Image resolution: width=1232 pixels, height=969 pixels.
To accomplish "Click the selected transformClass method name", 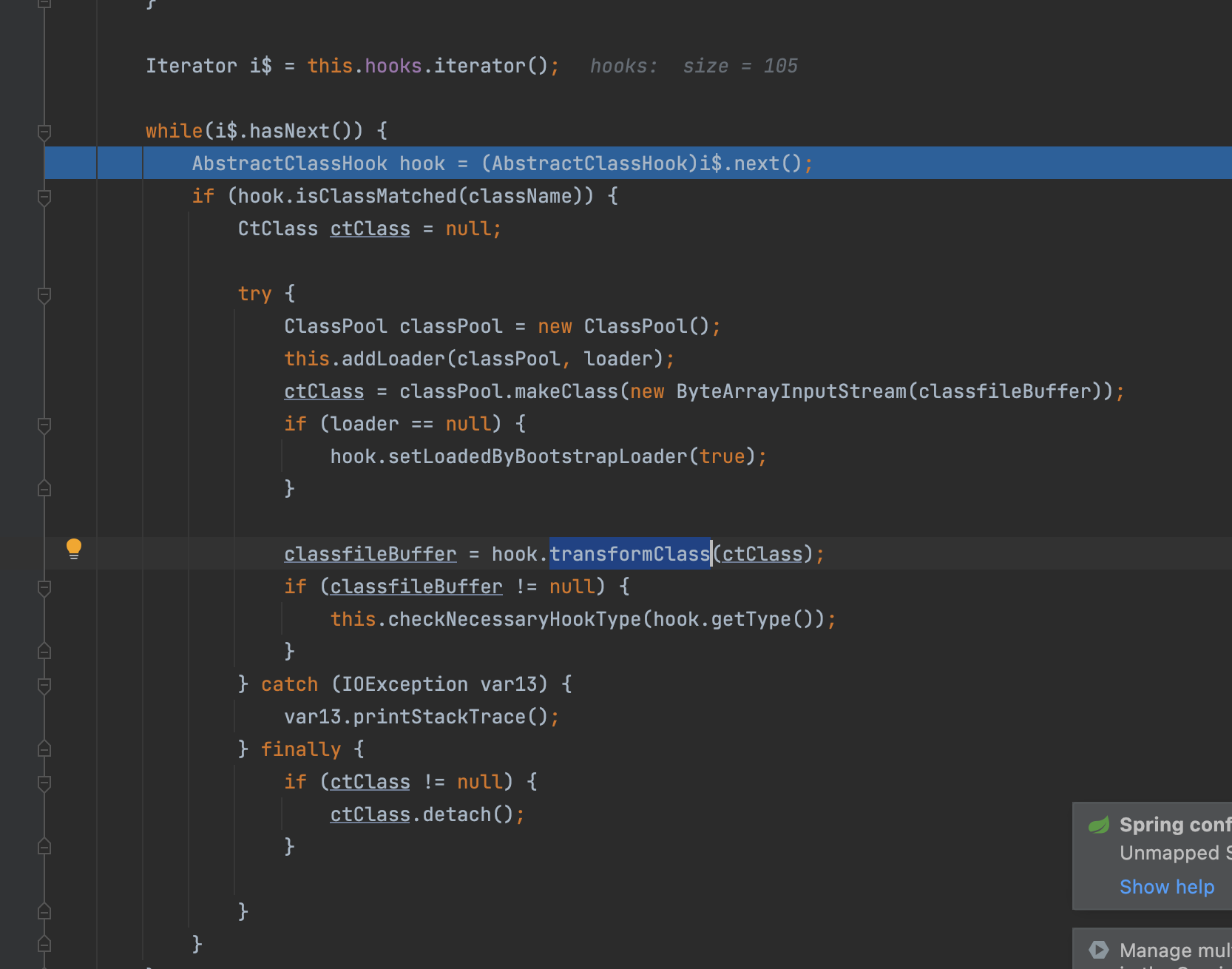I will pyautogui.click(x=629, y=554).
